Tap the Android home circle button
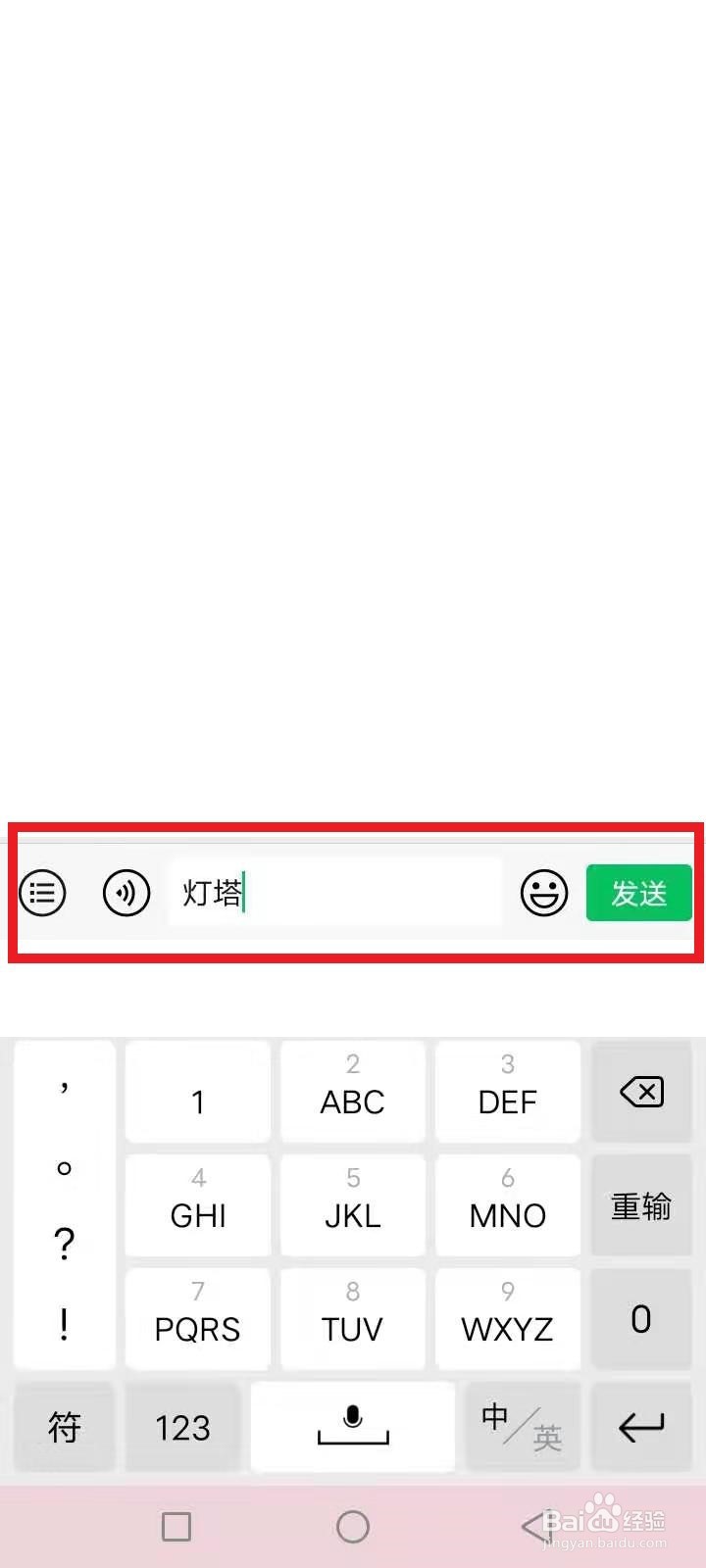The width and height of the screenshot is (706, 1568). [x=353, y=1526]
